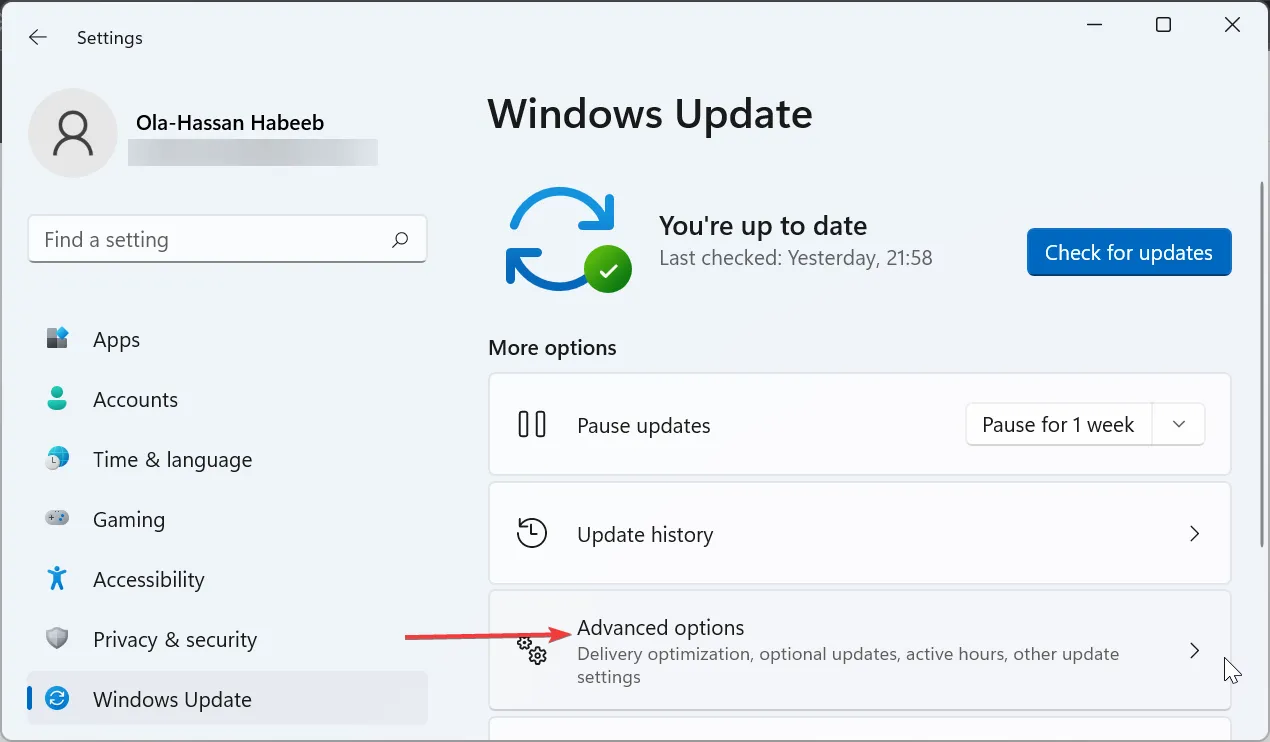Click the Windows Update sidebar icon
This screenshot has width=1270, height=742.
click(57, 699)
